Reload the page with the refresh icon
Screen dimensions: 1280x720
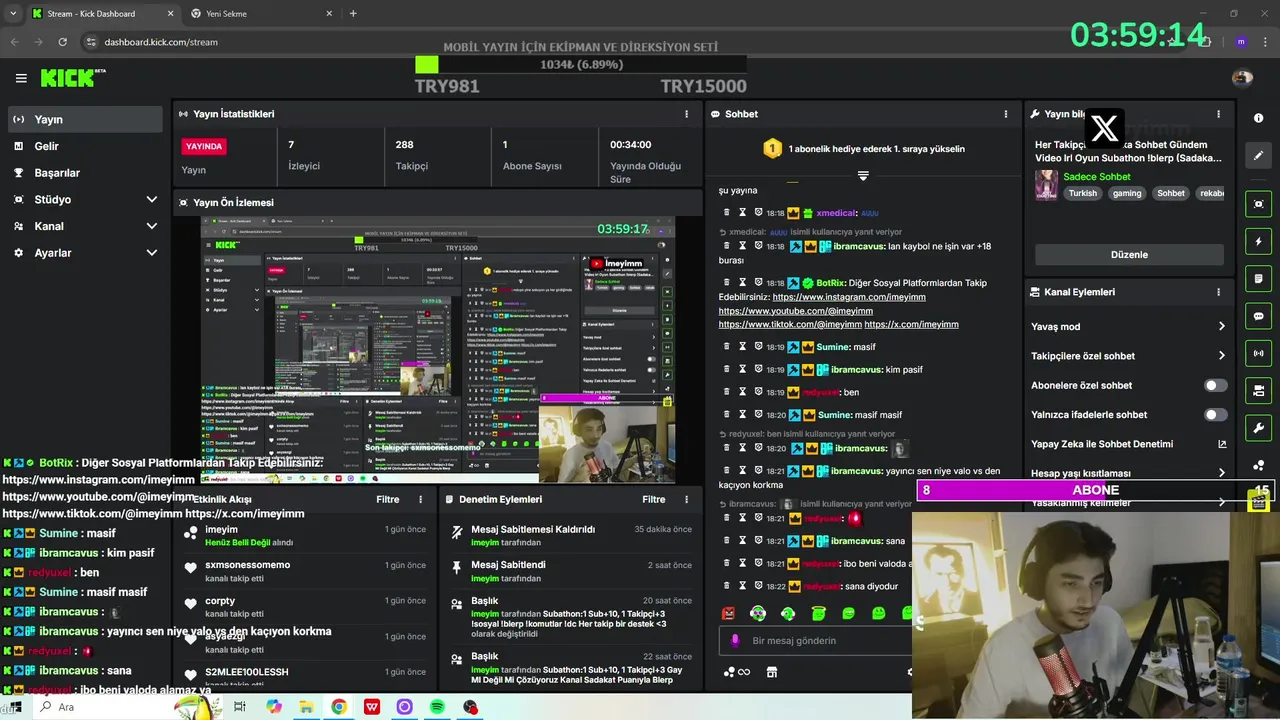click(x=62, y=42)
